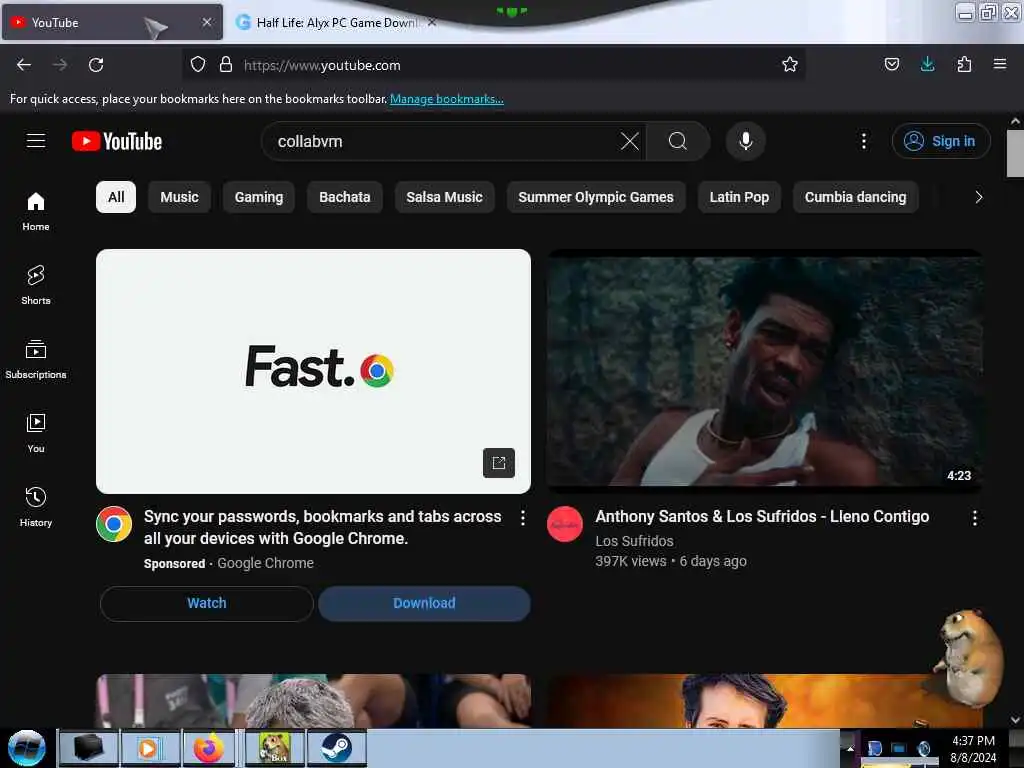This screenshot has width=1024, height=768.
Task: Bookmark this page with the star
Action: (x=790, y=65)
